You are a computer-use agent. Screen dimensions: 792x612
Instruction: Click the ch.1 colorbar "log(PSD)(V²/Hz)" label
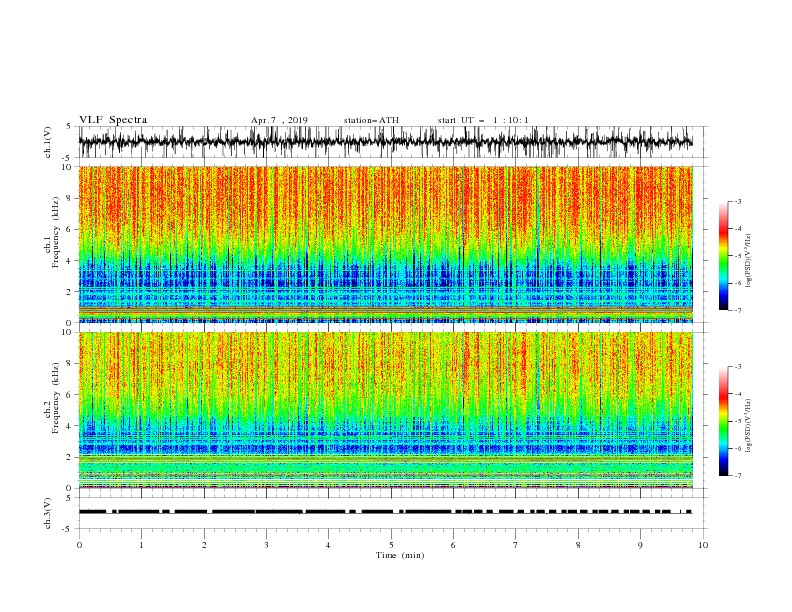click(749, 261)
